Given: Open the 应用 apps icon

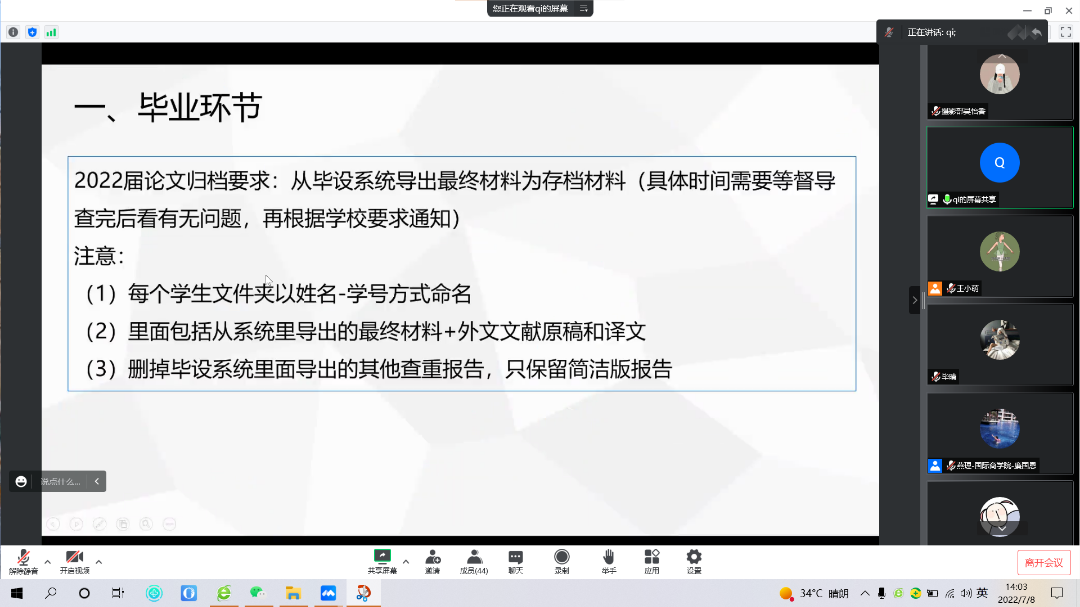Looking at the screenshot, I should click(652, 560).
